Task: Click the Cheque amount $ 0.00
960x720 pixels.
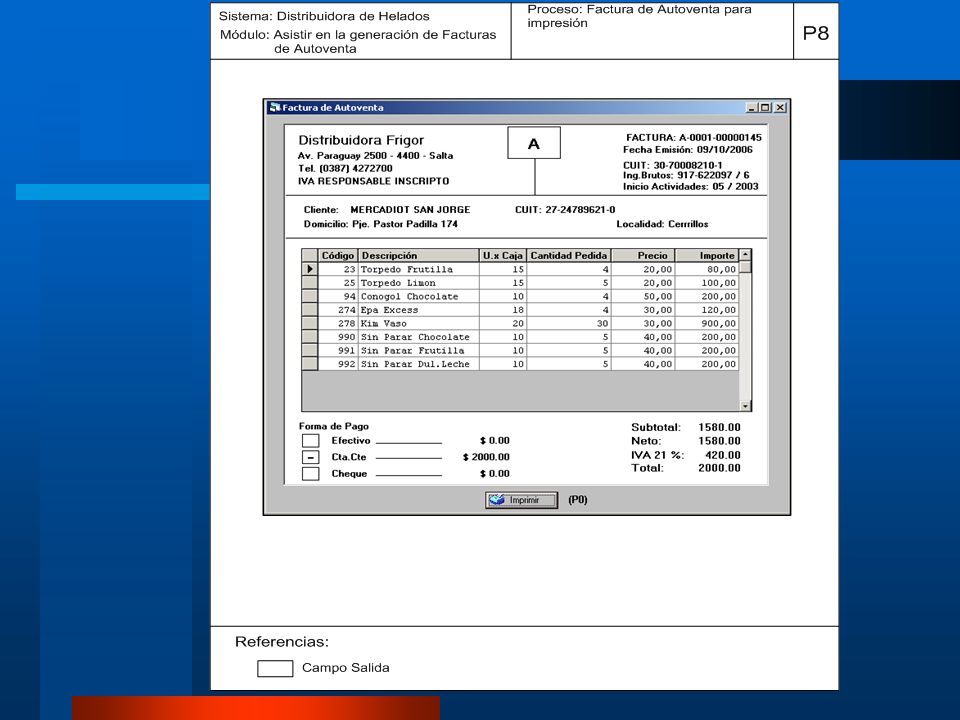Action: 495,474
